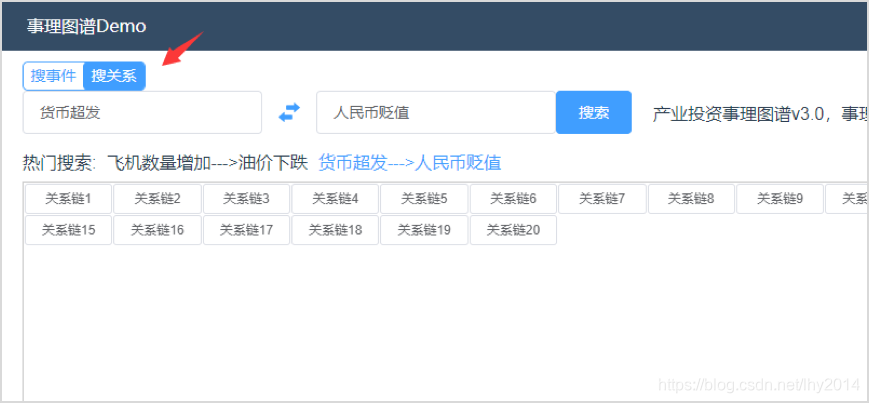
Task: Select the 关系链19 tab
Action: pos(424,230)
